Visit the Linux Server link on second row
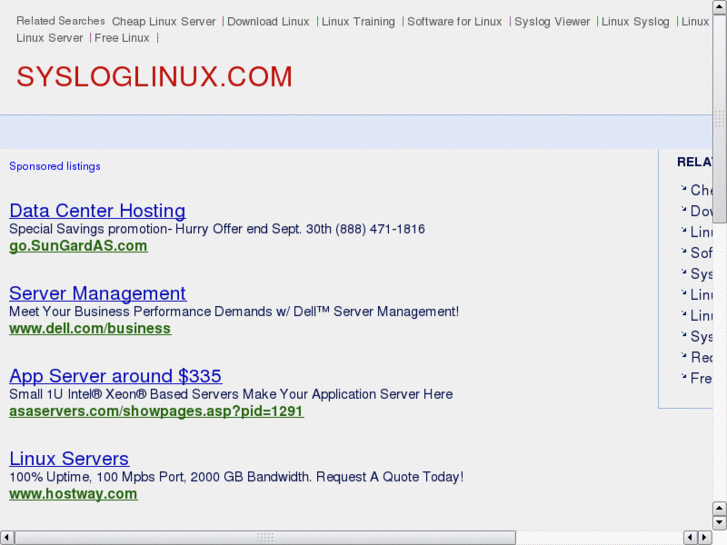 point(50,38)
